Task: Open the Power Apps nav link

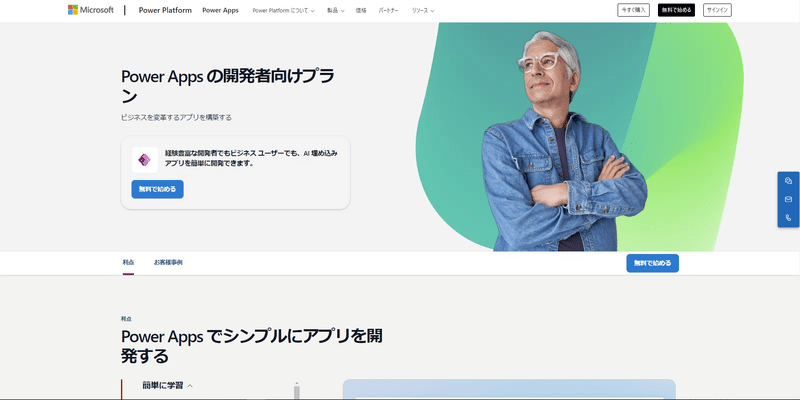Action: (x=220, y=10)
